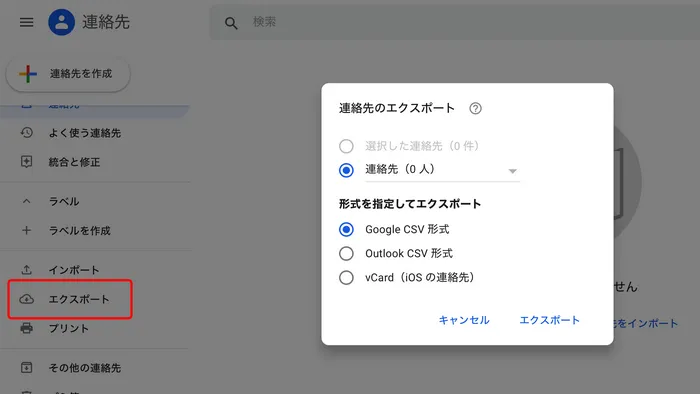Open 統合と修正 in sidebar
The image size is (700, 394).
tap(74, 162)
